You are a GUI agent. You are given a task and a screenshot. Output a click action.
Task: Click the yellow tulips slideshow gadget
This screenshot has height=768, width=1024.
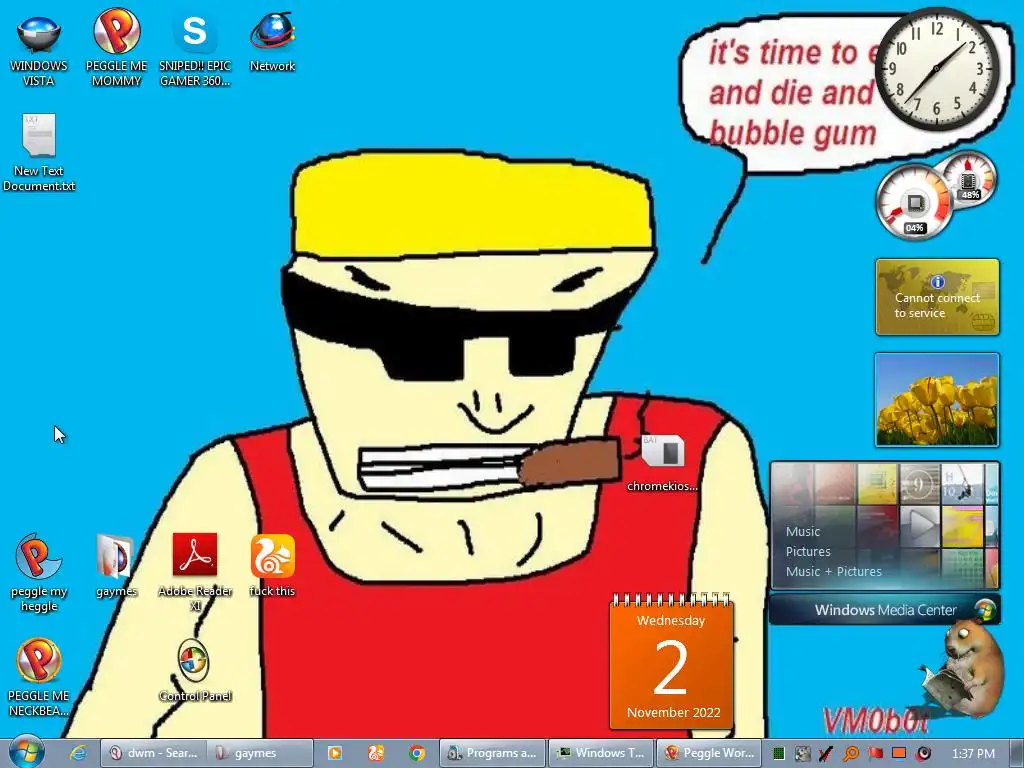pyautogui.click(x=937, y=400)
